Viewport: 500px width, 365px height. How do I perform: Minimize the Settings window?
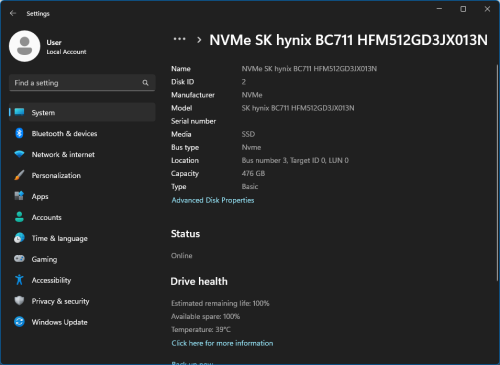(x=439, y=9)
